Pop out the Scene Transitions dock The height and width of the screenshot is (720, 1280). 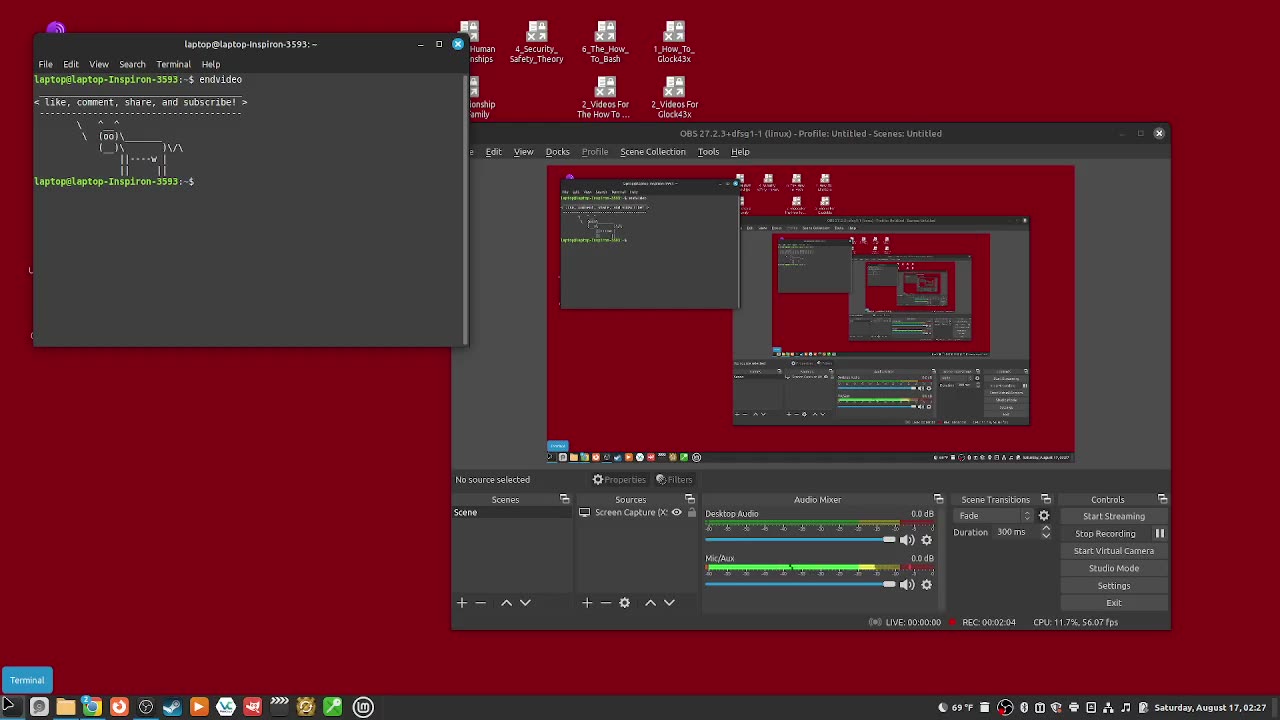(1045, 500)
